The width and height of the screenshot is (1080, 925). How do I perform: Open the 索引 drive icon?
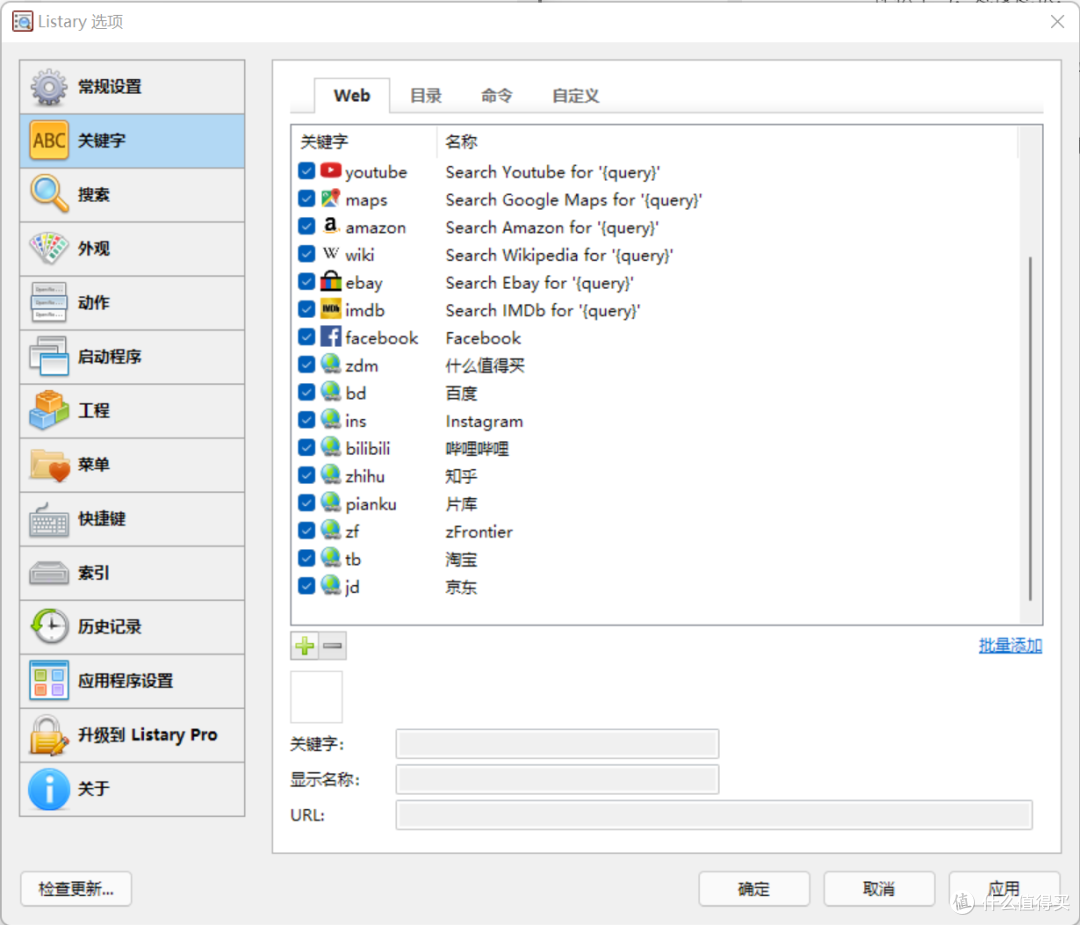[x=49, y=572]
